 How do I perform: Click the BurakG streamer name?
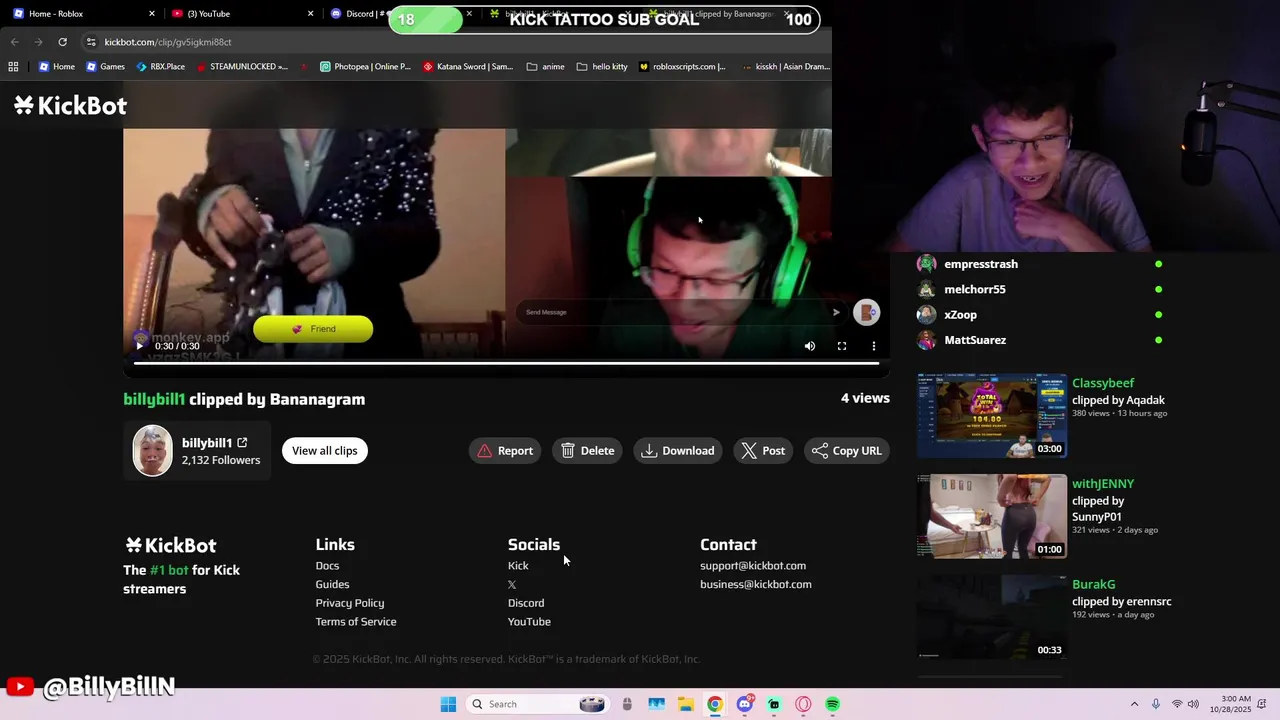click(1093, 585)
